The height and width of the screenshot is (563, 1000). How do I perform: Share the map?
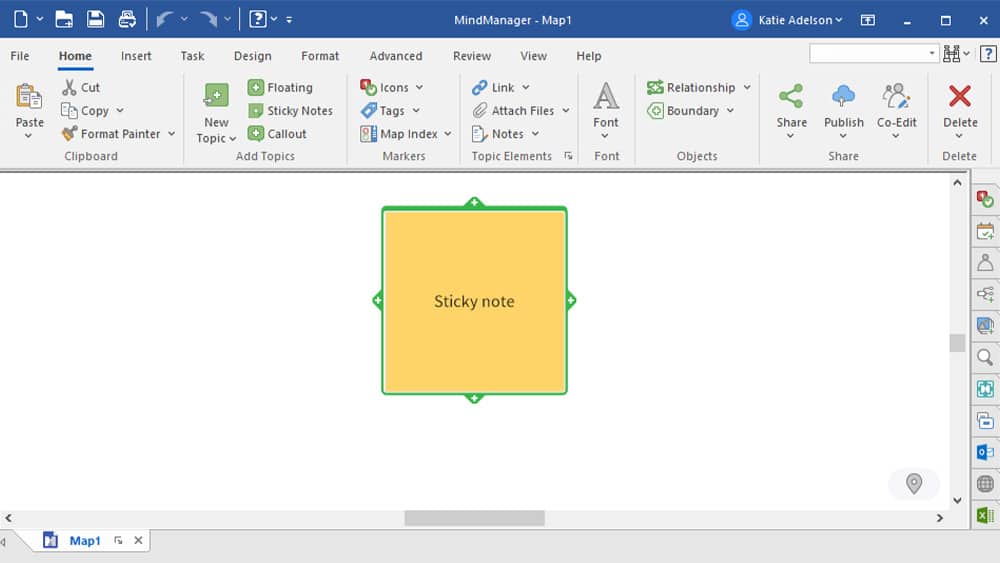pyautogui.click(x=791, y=106)
